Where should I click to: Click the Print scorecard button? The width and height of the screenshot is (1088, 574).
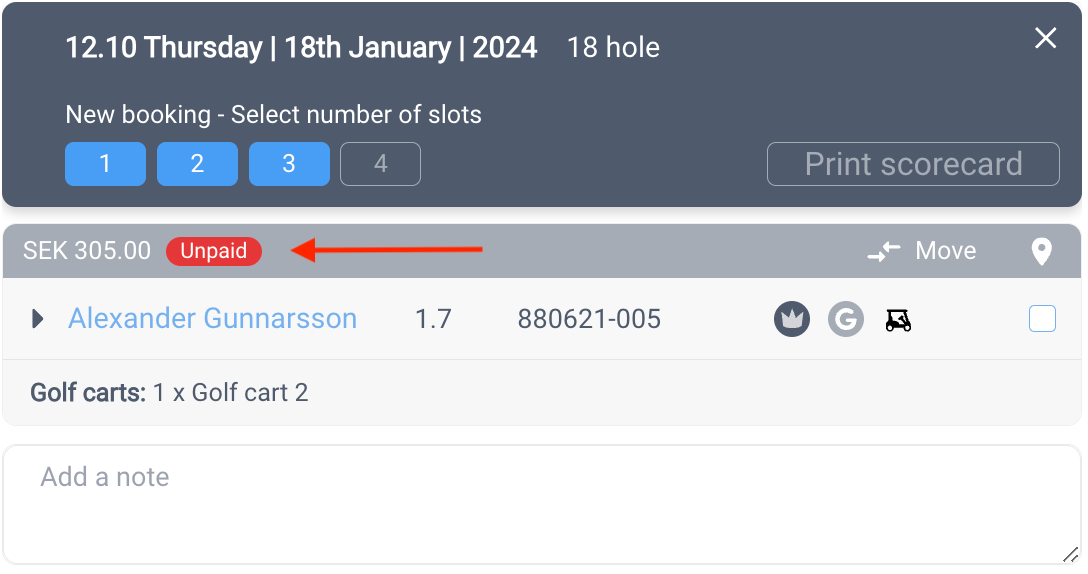(913, 164)
